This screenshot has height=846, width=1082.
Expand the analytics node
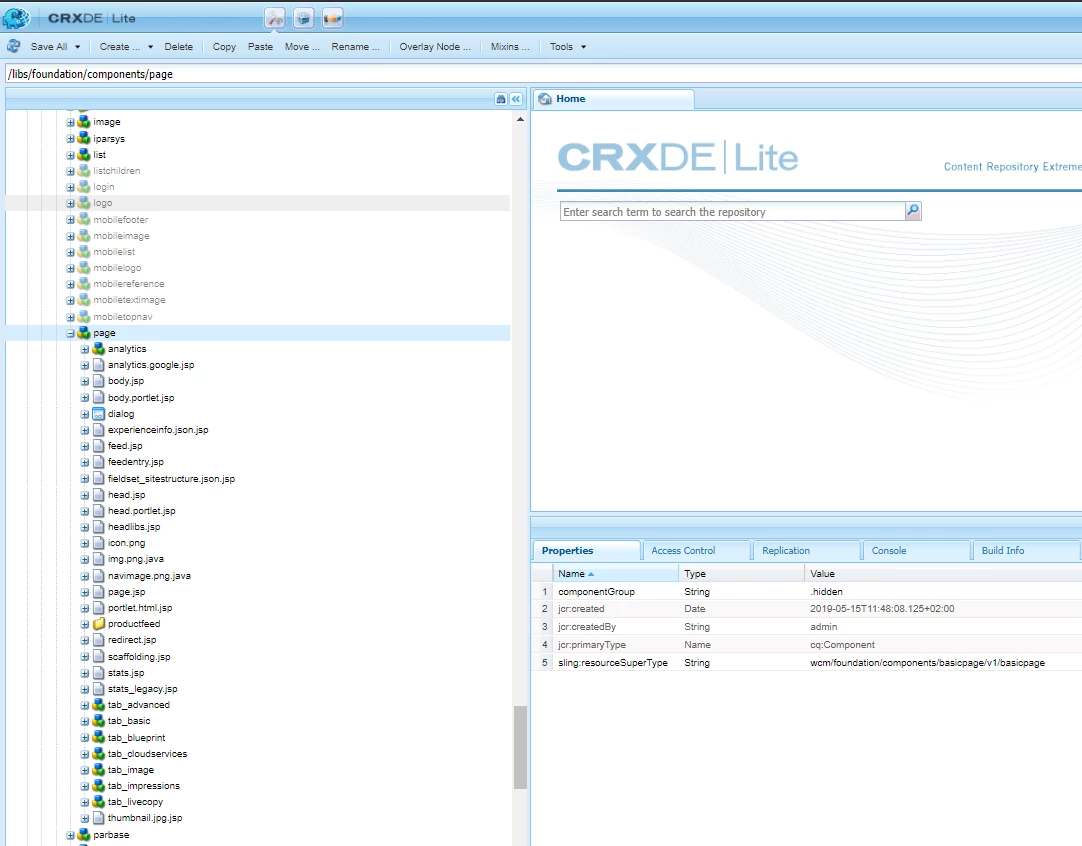[85, 349]
